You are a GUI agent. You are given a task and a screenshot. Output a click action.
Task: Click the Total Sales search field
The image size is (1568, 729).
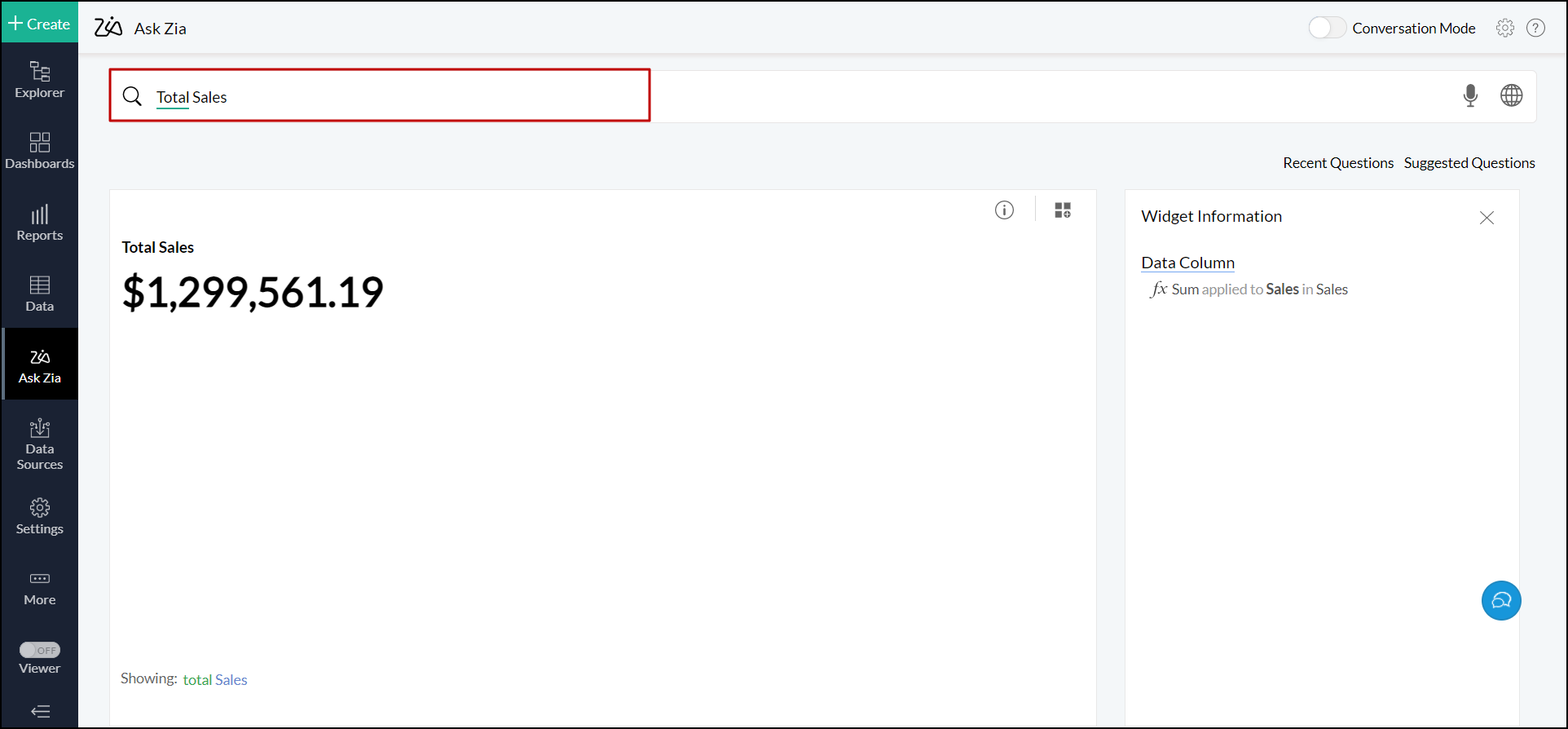[x=391, y=97]
